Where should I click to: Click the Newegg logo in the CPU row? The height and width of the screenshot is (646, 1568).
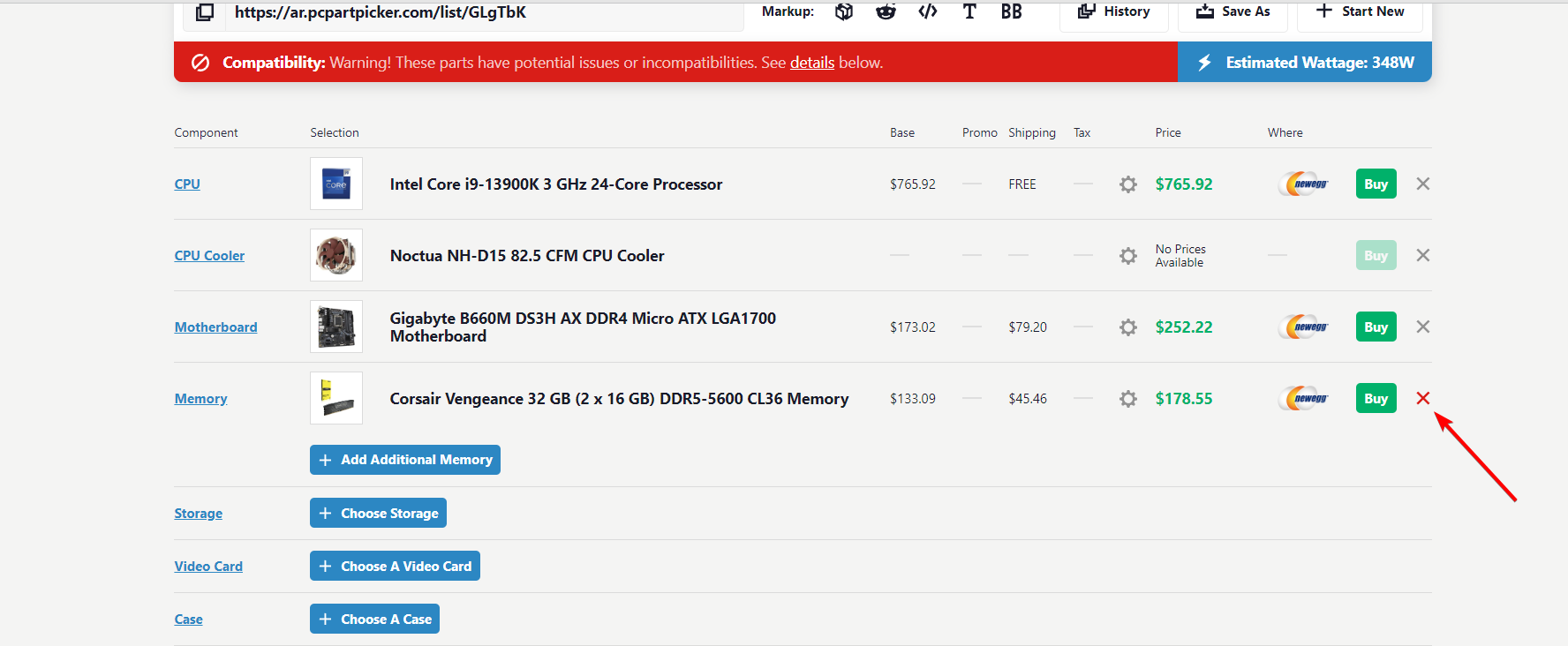[x=1304, y=184]
